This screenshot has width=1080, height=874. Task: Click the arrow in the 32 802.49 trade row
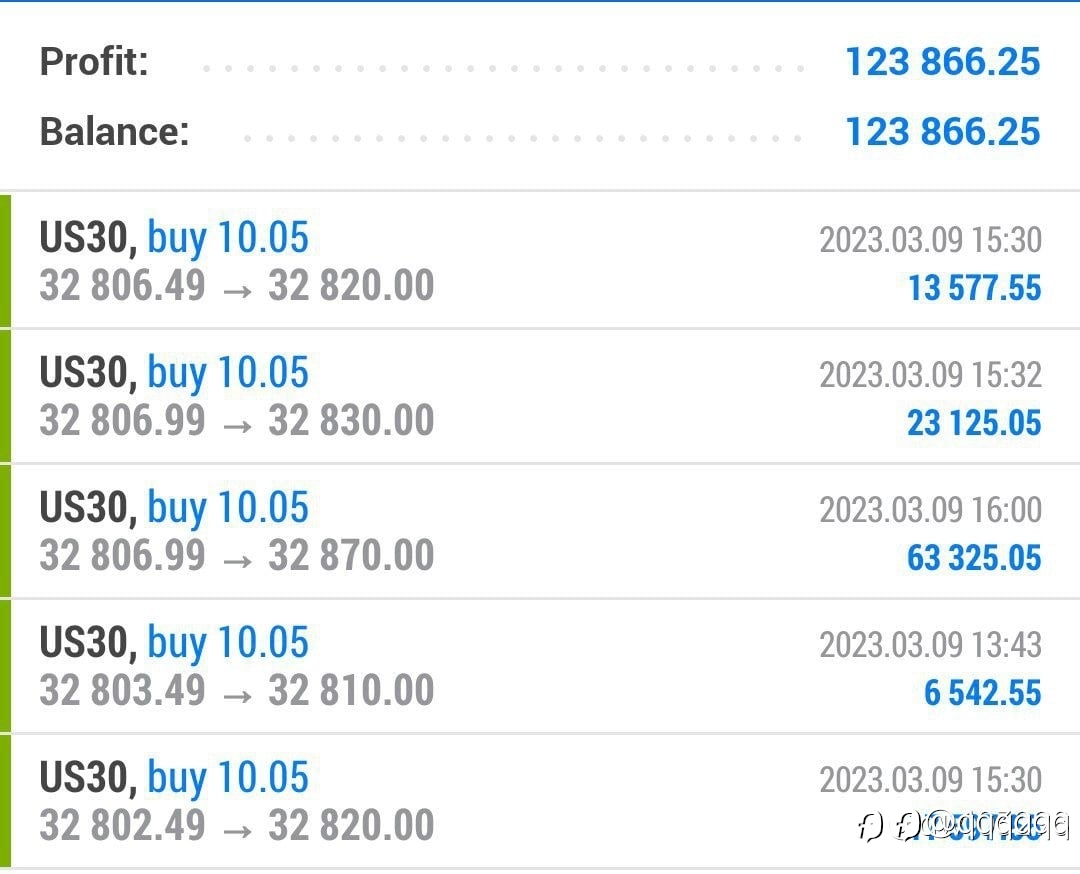click(x=238, y=831)
